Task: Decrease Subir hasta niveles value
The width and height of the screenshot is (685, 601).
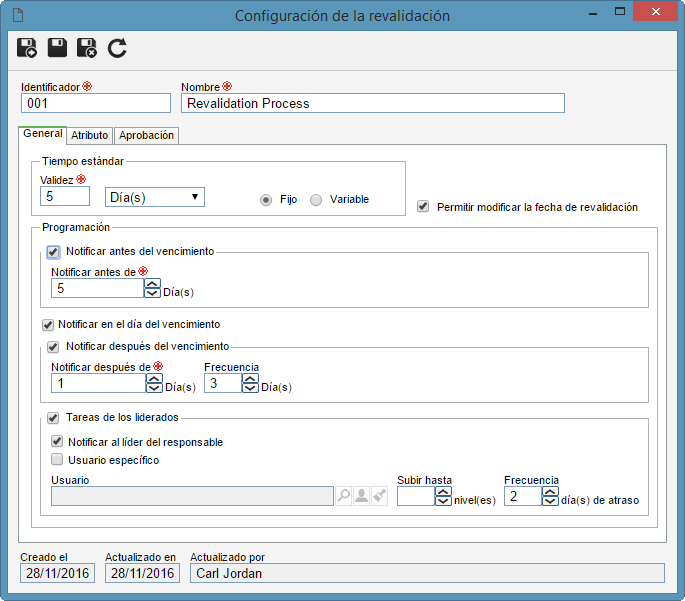Action: click(443, 501)
